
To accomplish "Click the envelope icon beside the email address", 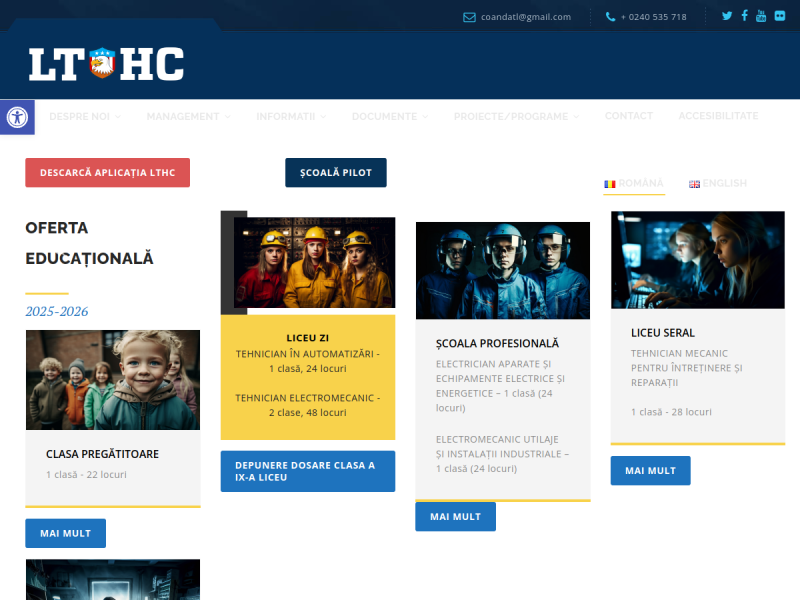I will point(467,16).
